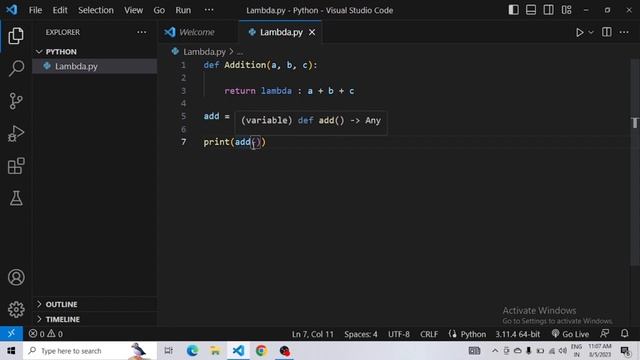The image size is (640, 360).
Task: Open Customize Layout options
Action: coord(567,10)
